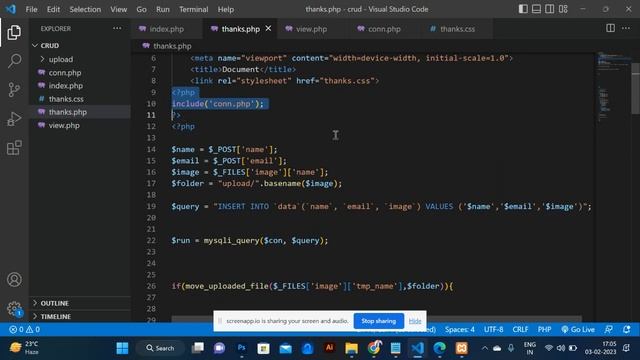The width and height of the screenshot is (640, 360).
Task: Open the Explorer view in activity bar
Action: tap(14, 33)
